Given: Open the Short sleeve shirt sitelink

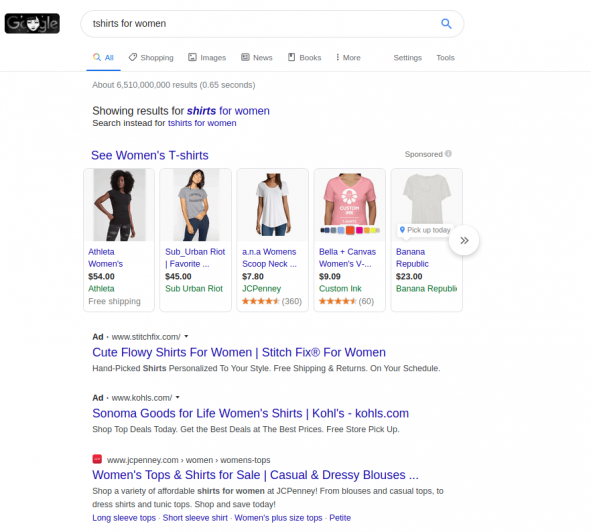Looking at the screenshot, I should [195, 518].
